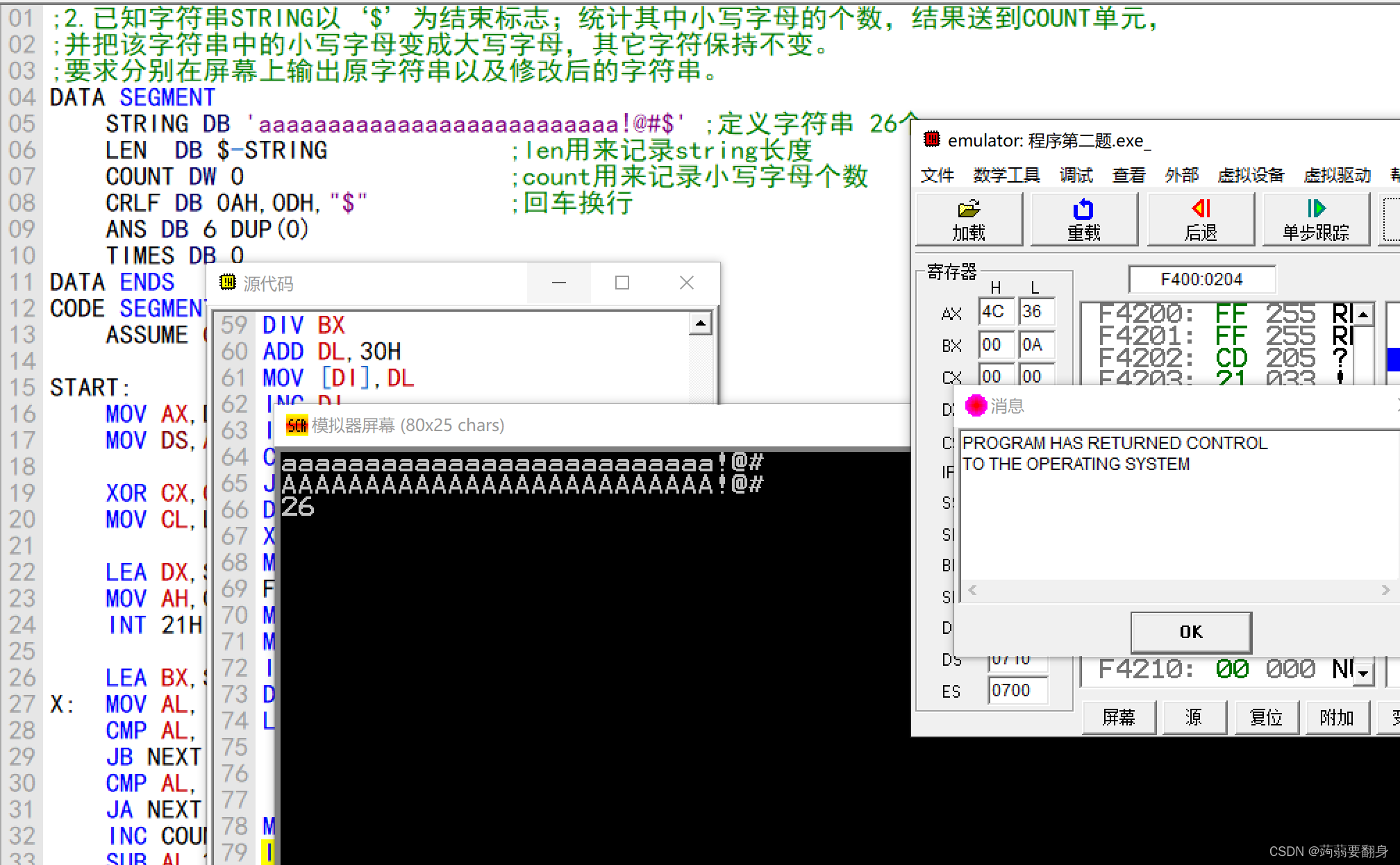1400x865 pixels.
Task: Click the pink 消息 dialog icon
Action: [976, 405]
